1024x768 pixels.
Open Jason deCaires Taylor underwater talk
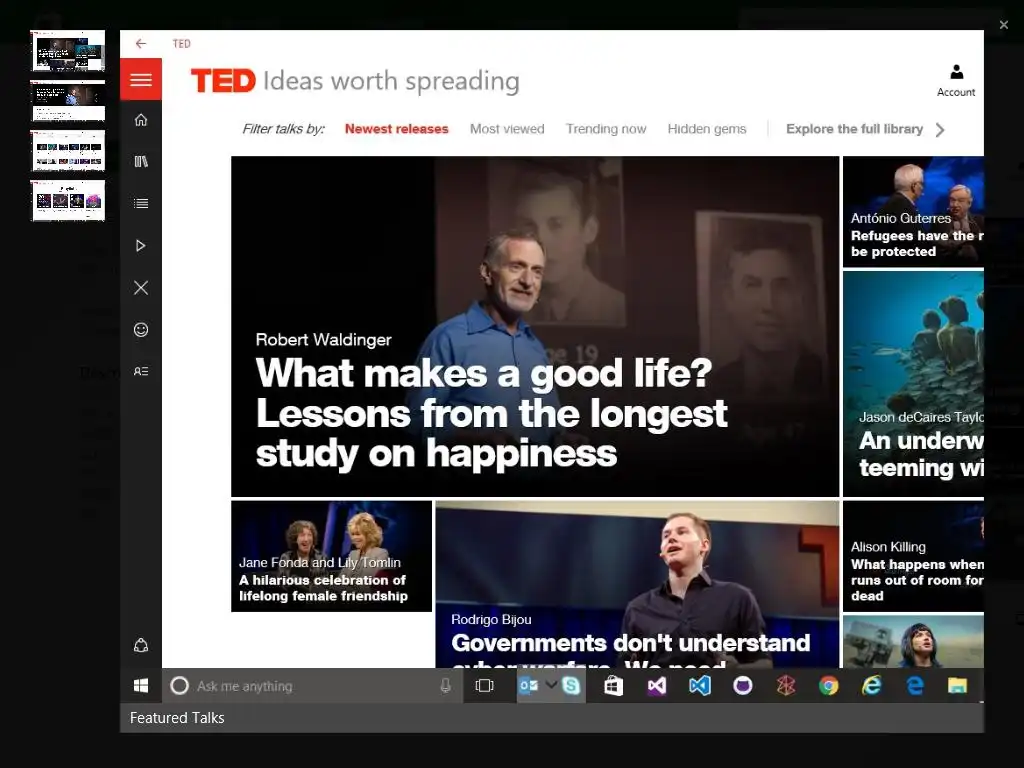click(x=913, y=384)
